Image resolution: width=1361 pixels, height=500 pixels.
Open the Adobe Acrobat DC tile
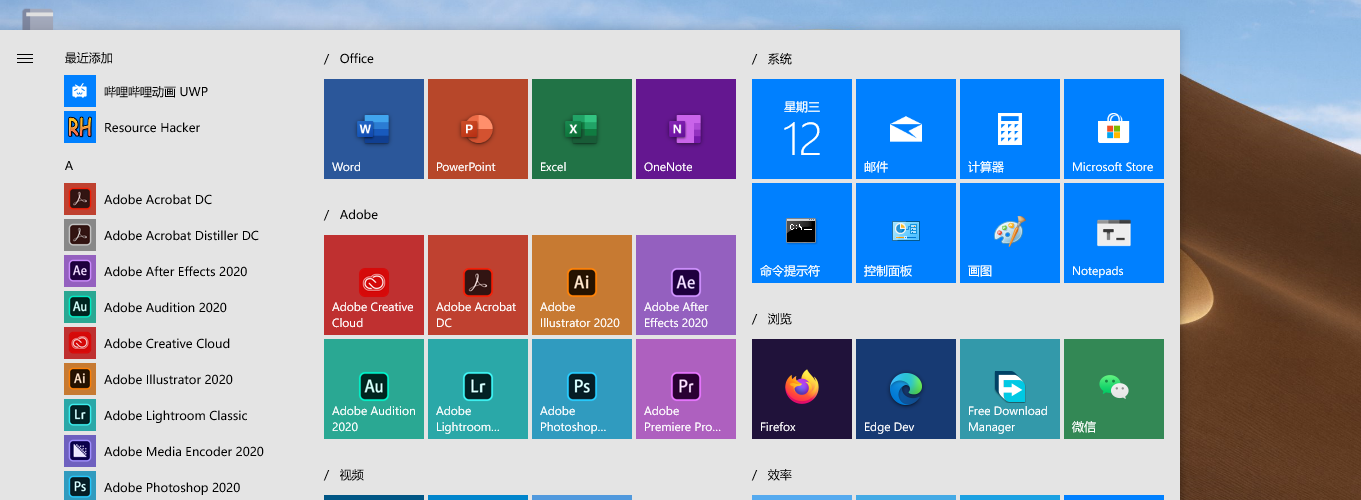coord(478,285)
